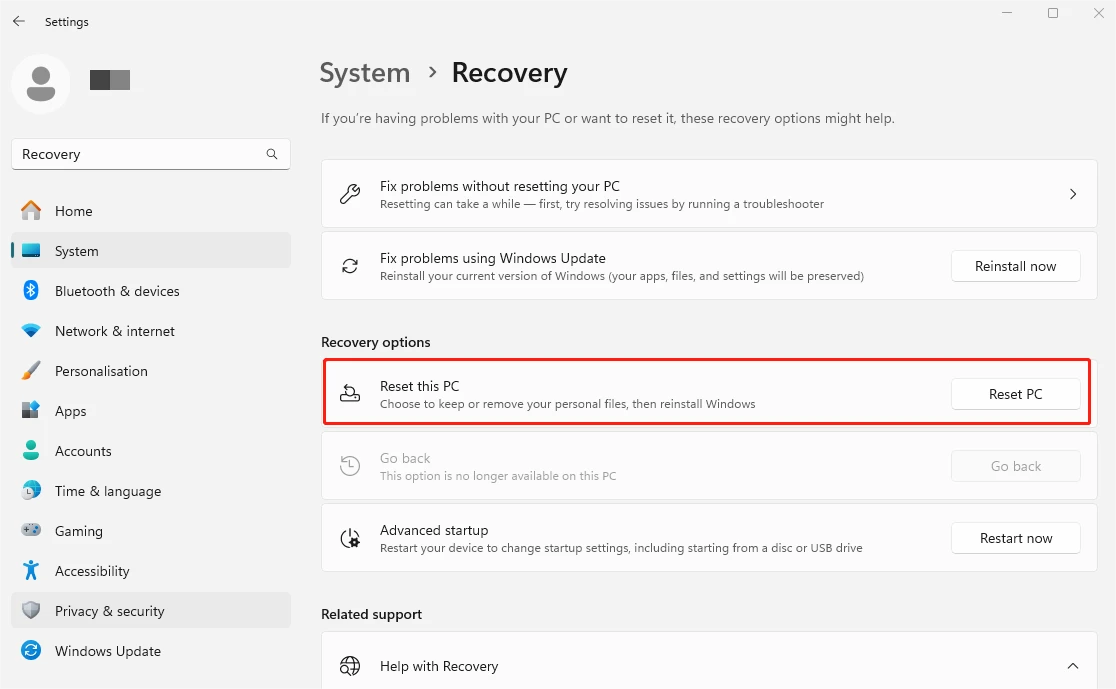Screen dimensions: 1116x689
Task: Collapse the Help with Recovery section
Action: coord(1073,666)
